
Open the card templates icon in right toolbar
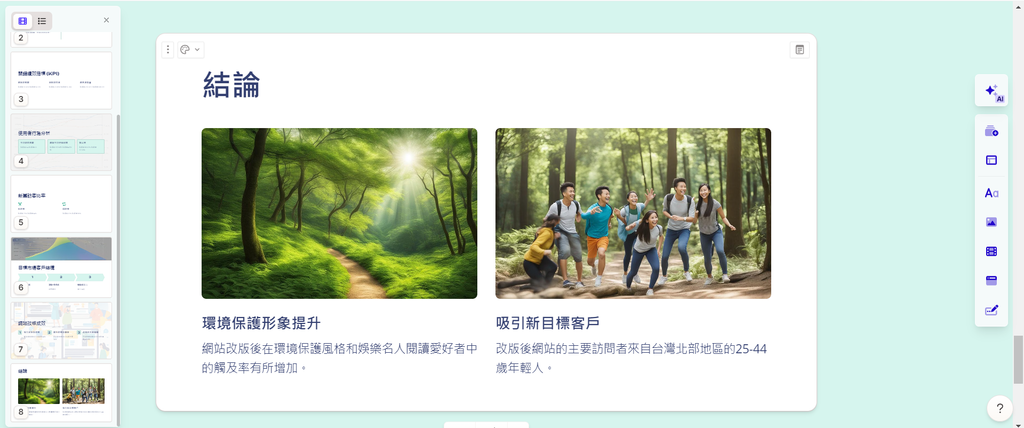click(x=991, y=131)
